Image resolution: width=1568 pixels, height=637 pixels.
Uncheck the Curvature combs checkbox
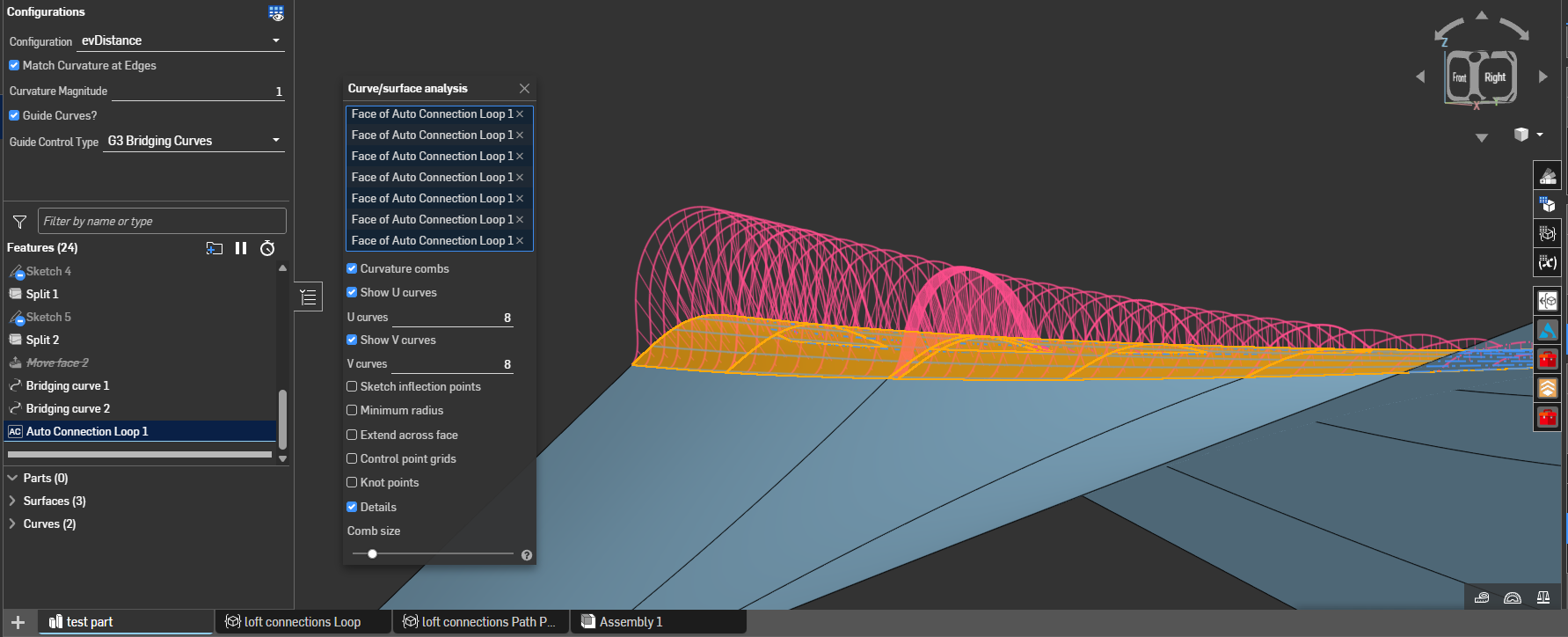[352, 269]
